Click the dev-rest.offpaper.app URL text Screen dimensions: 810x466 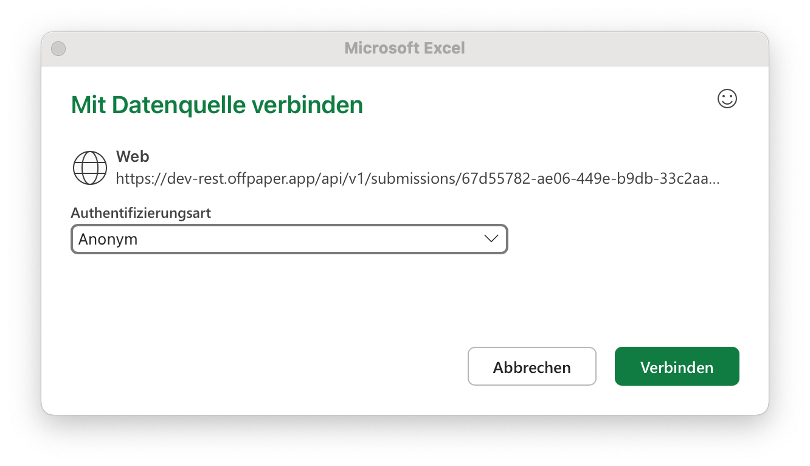pyautogui.click(x=417, y=179)
